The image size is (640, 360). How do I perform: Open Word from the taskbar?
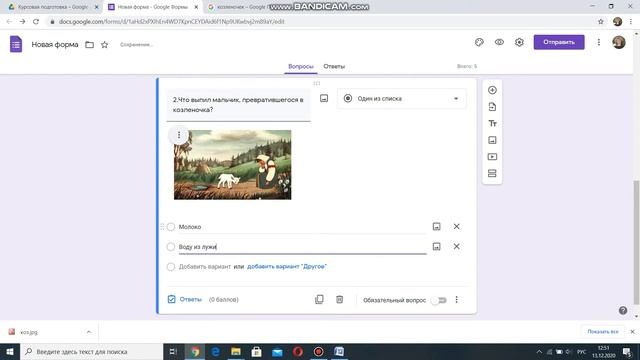pos(339,351)
